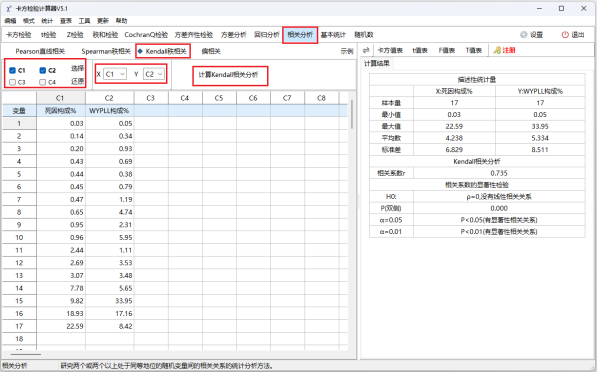Open the 编辑 menu
The image size is (597, 372).
coord(10,21)
